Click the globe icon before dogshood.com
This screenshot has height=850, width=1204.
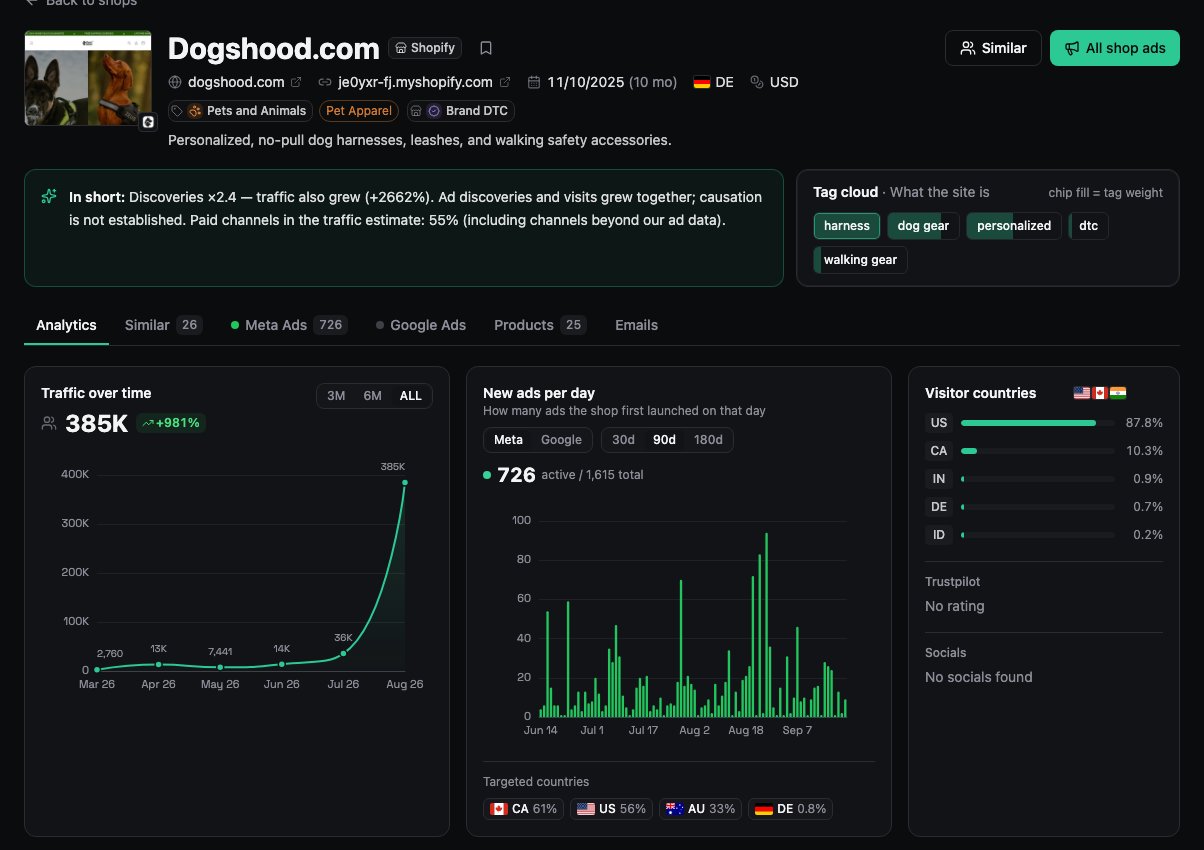[176, 82]
